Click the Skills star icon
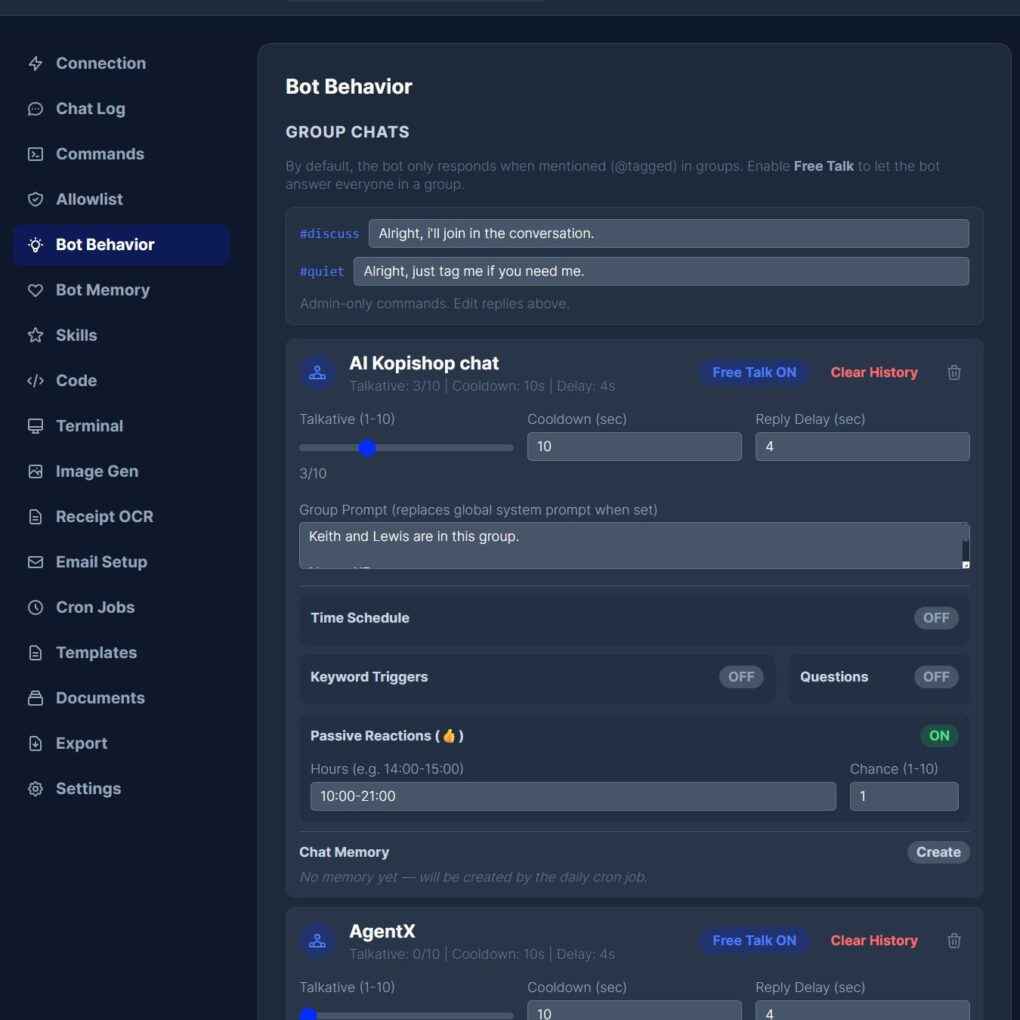 [36, 336]
